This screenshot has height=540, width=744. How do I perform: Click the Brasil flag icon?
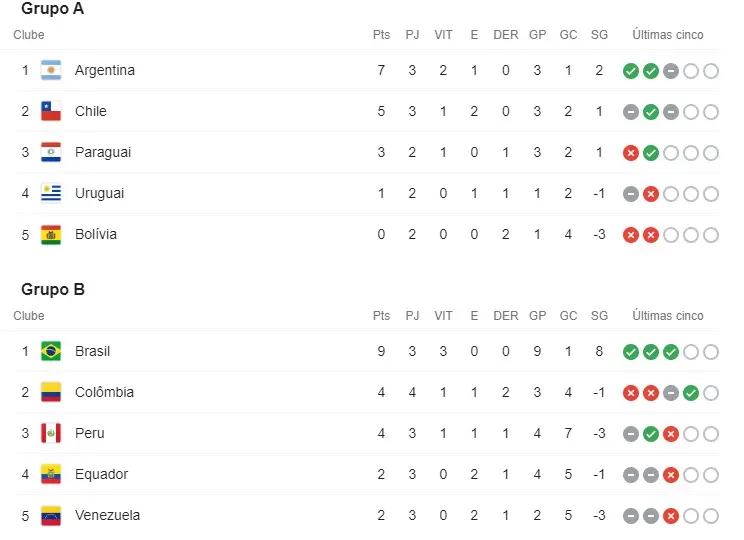(51, 352)
